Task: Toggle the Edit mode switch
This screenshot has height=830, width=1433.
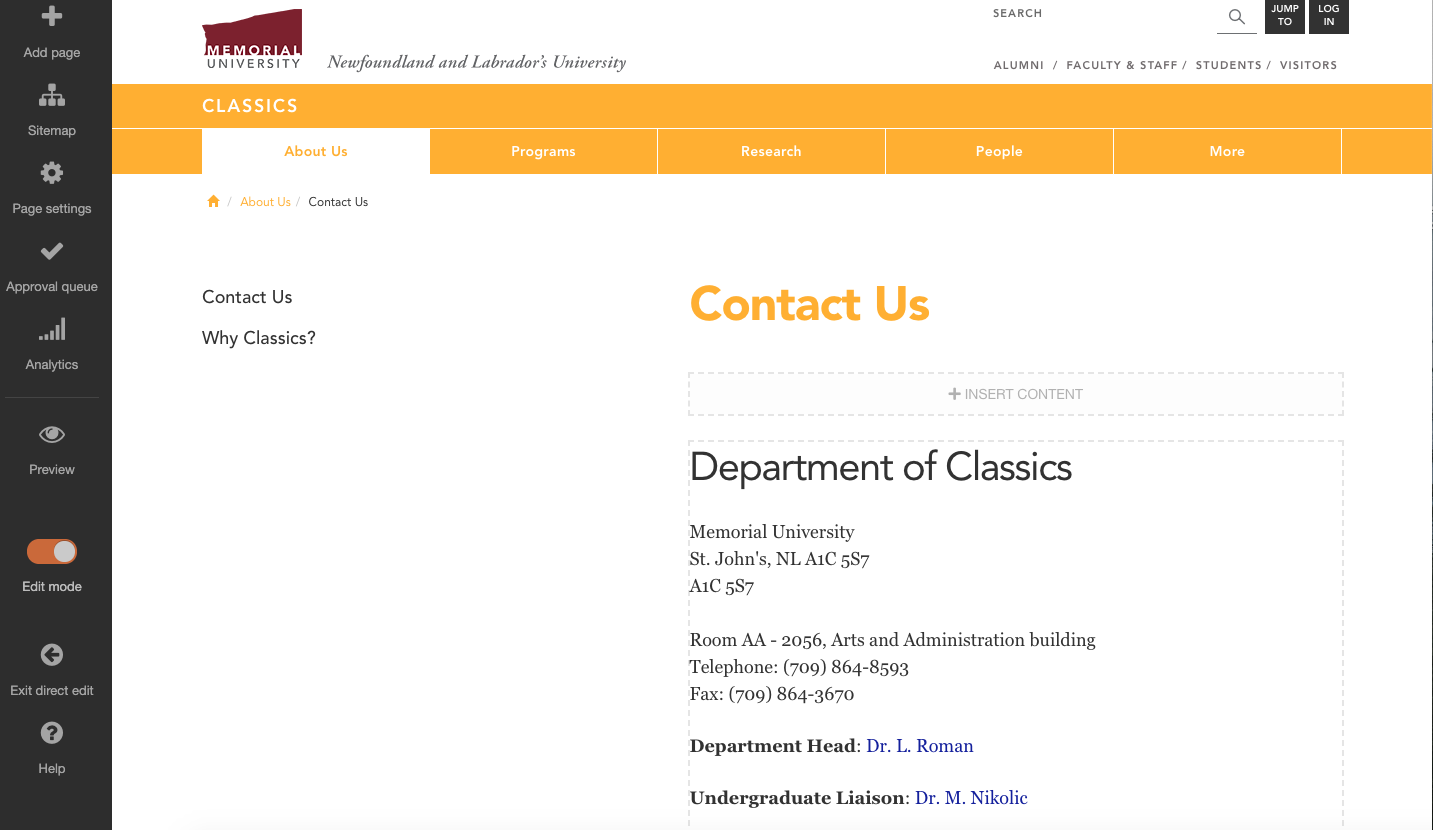Action: tap(52, 551)
